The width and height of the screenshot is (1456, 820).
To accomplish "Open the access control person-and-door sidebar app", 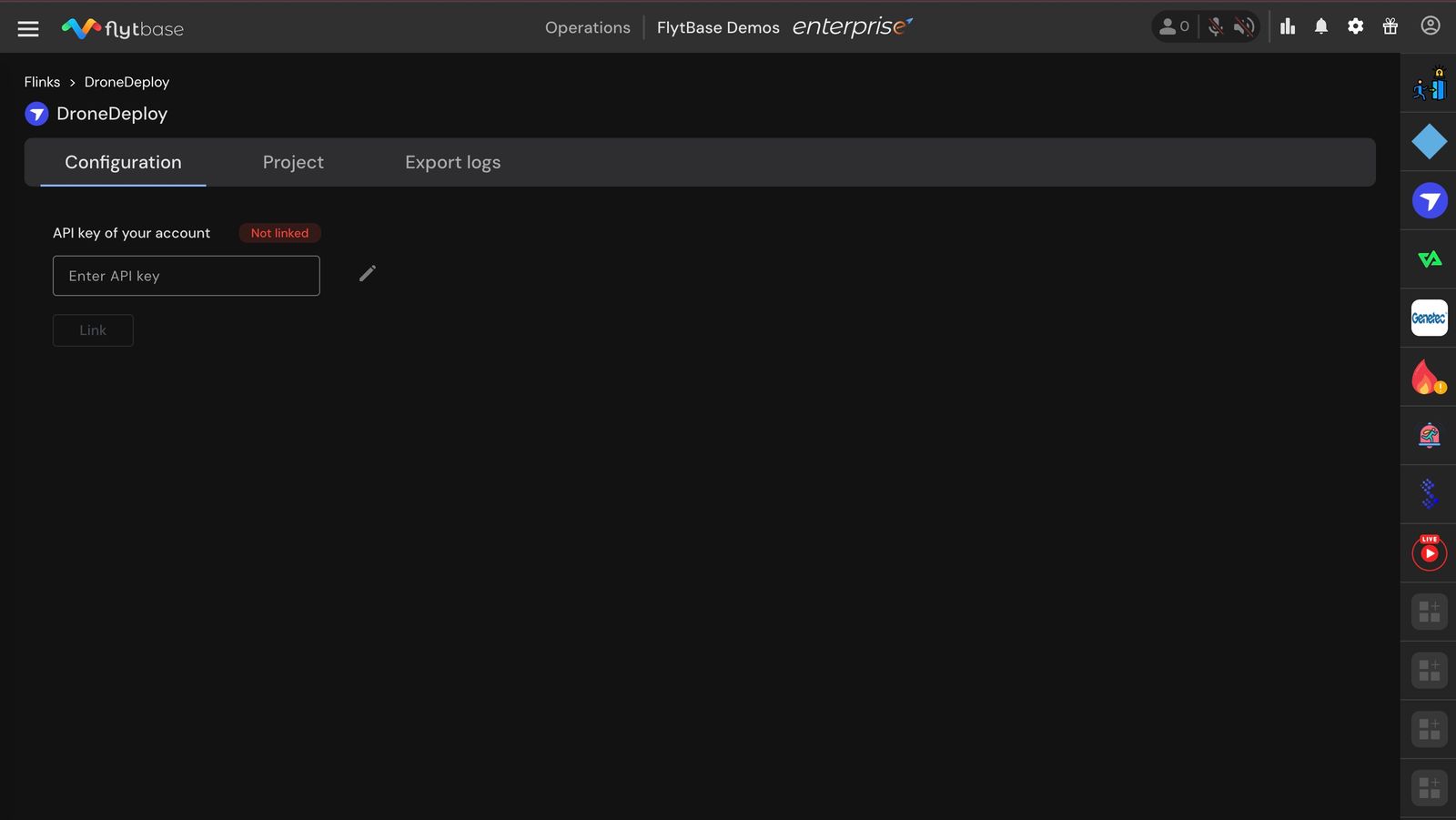I will (1430, 84).
